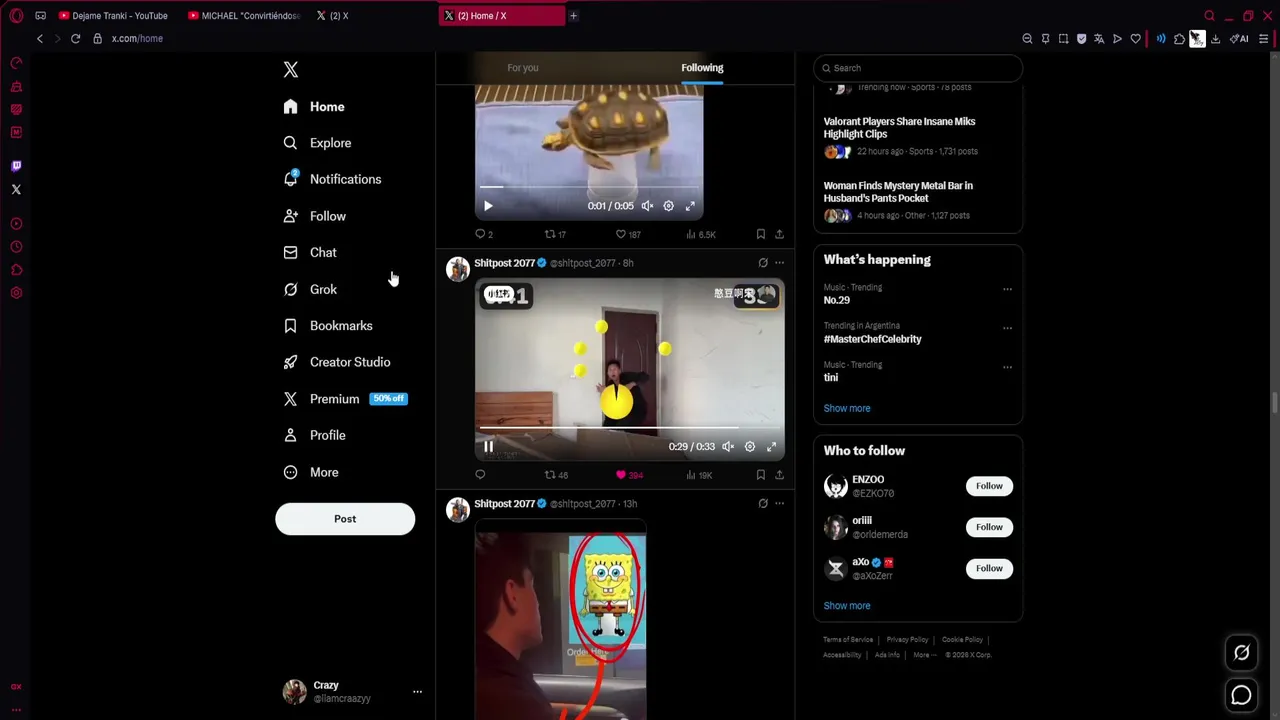This screenshot has height=720, width=1280.
Task: Open more options for No.29 trend
Action: point(1007,289)
